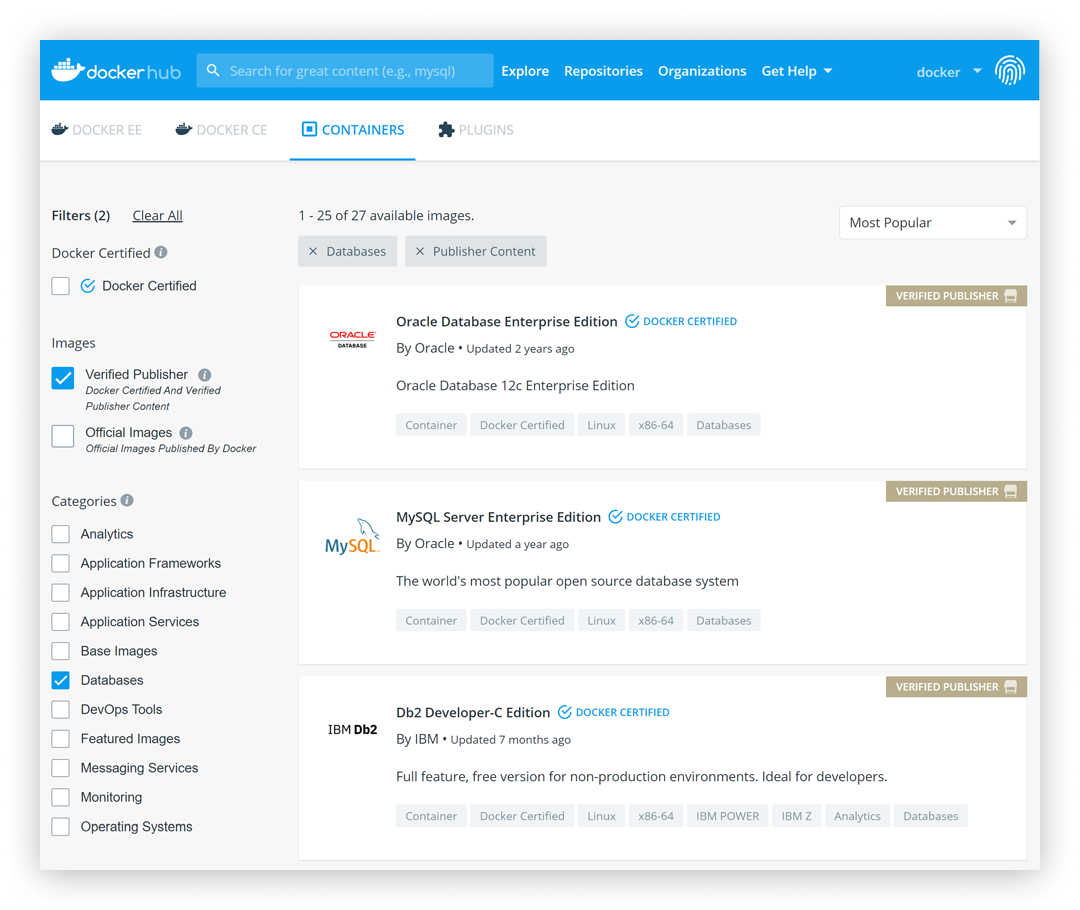Check the Featured Images checkbox
The height and width of the screenshot is (910, 1080).
pyautogui.click(x=61, y=739)
